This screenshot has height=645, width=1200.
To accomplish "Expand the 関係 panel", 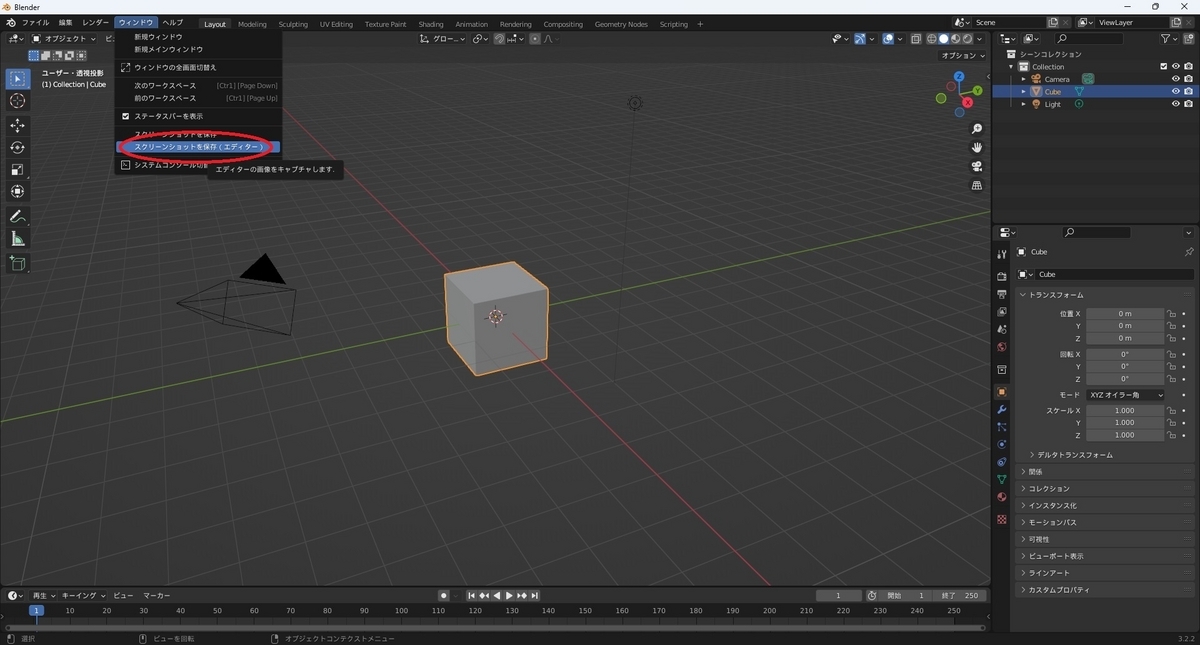I will [1105, 472].
